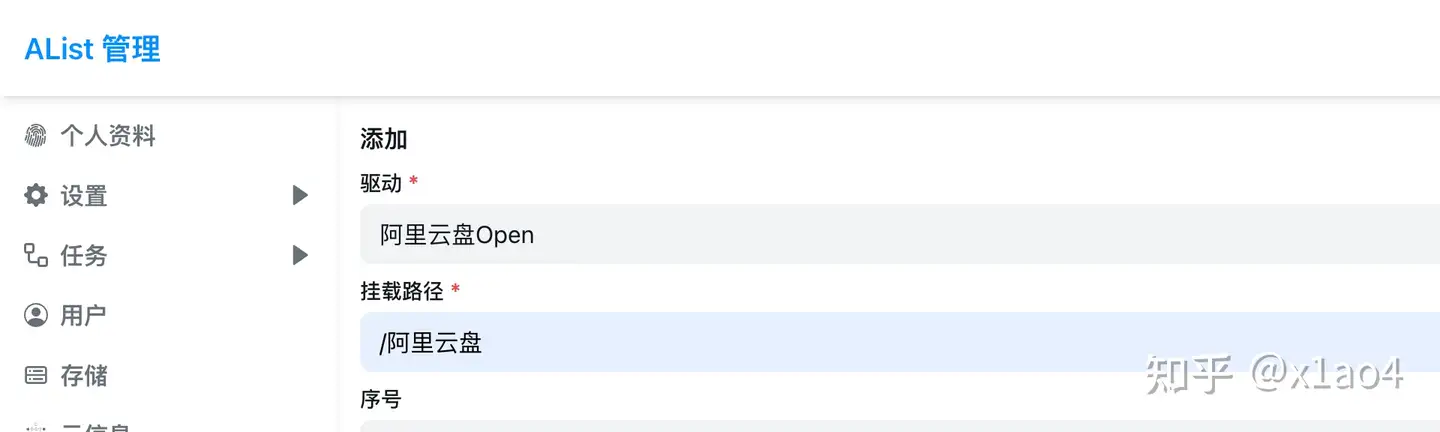Click the 序号 input field at bottom

898,426
